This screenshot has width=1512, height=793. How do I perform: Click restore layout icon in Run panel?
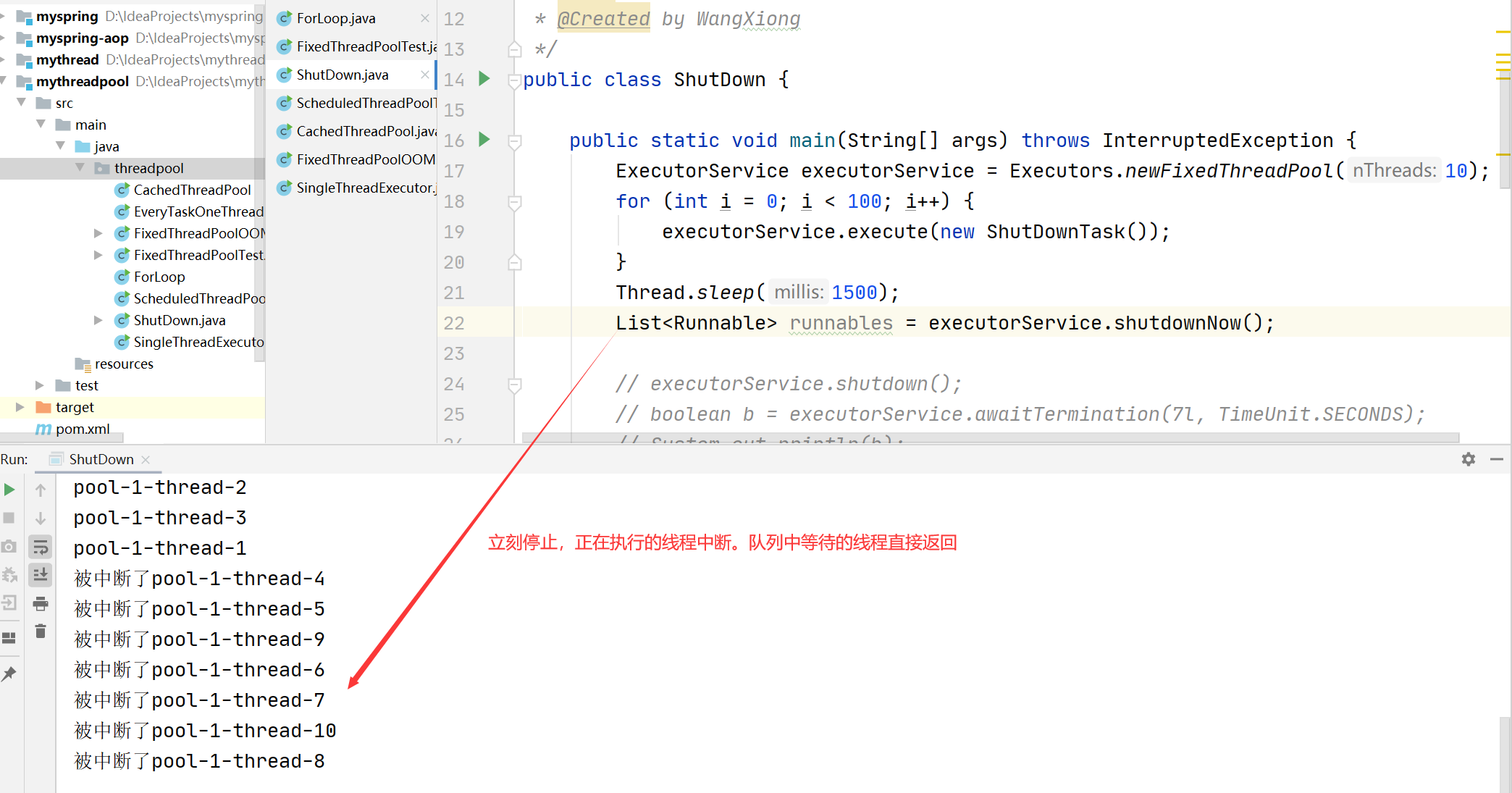pyautogui.click(x=9, y=637)
